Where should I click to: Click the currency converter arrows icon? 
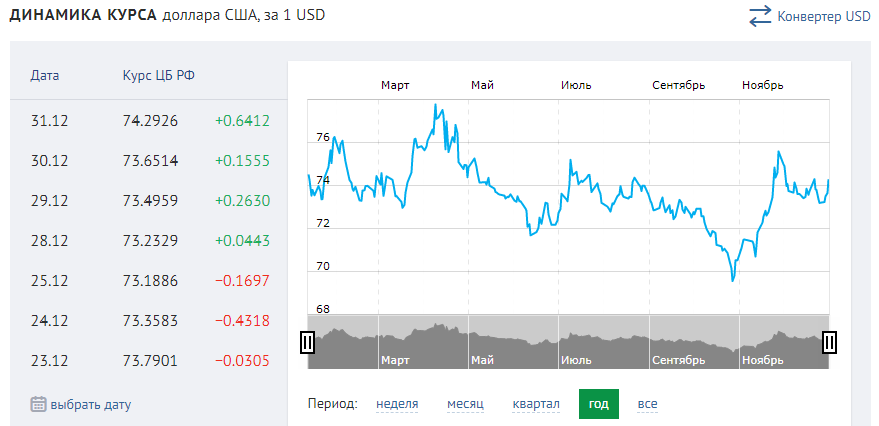760,16
